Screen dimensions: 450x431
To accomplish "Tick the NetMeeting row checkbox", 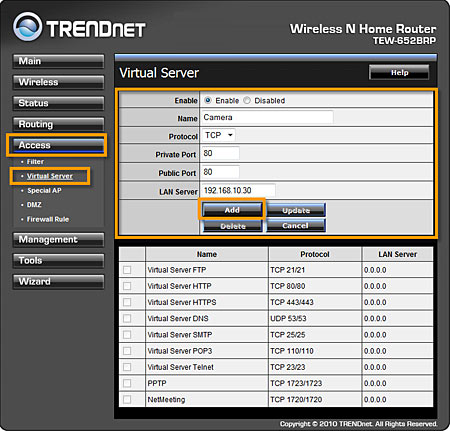I will click(x=127, y=399).
